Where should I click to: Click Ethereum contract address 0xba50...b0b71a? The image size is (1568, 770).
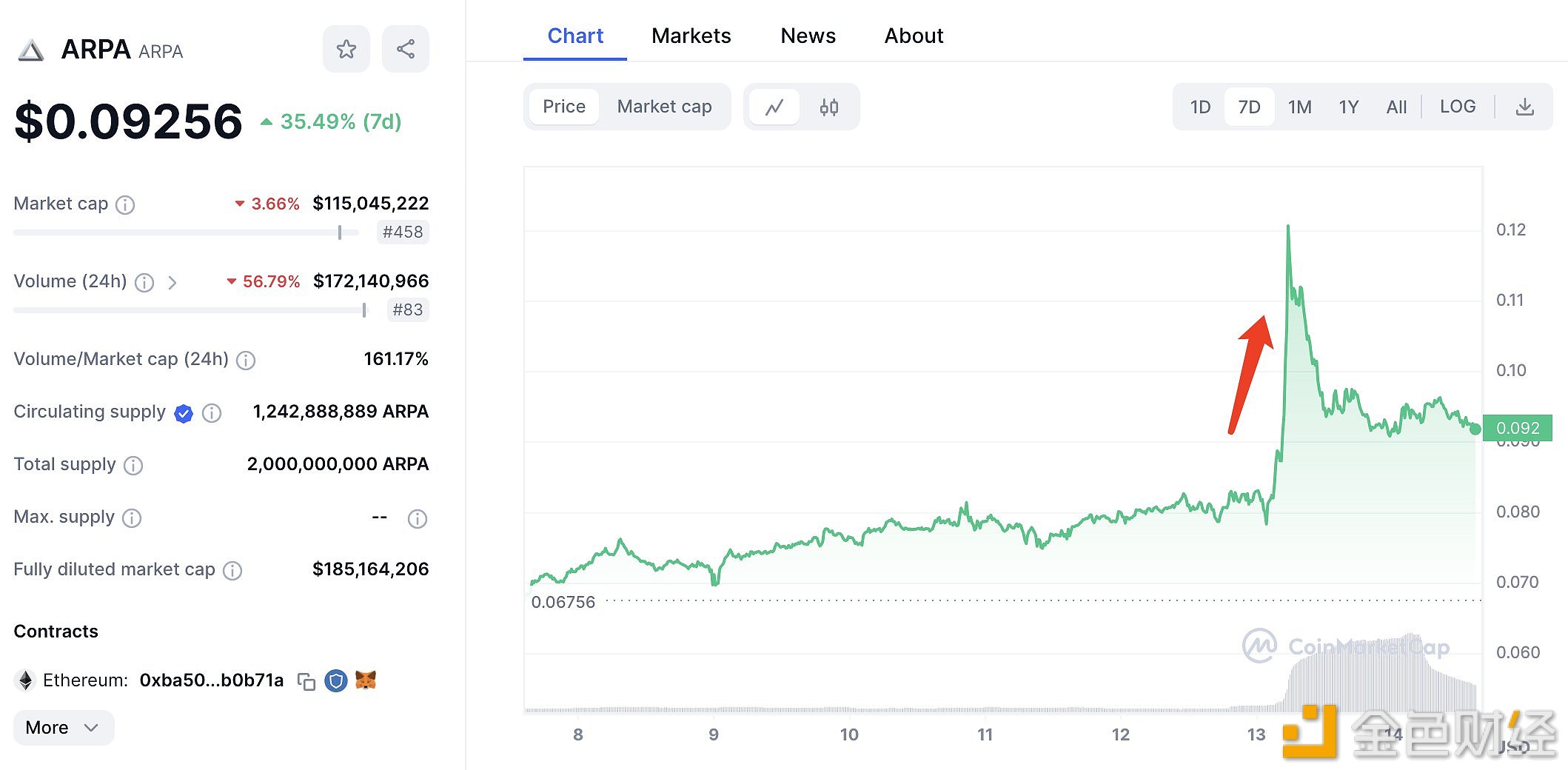(x=212, y=680)
